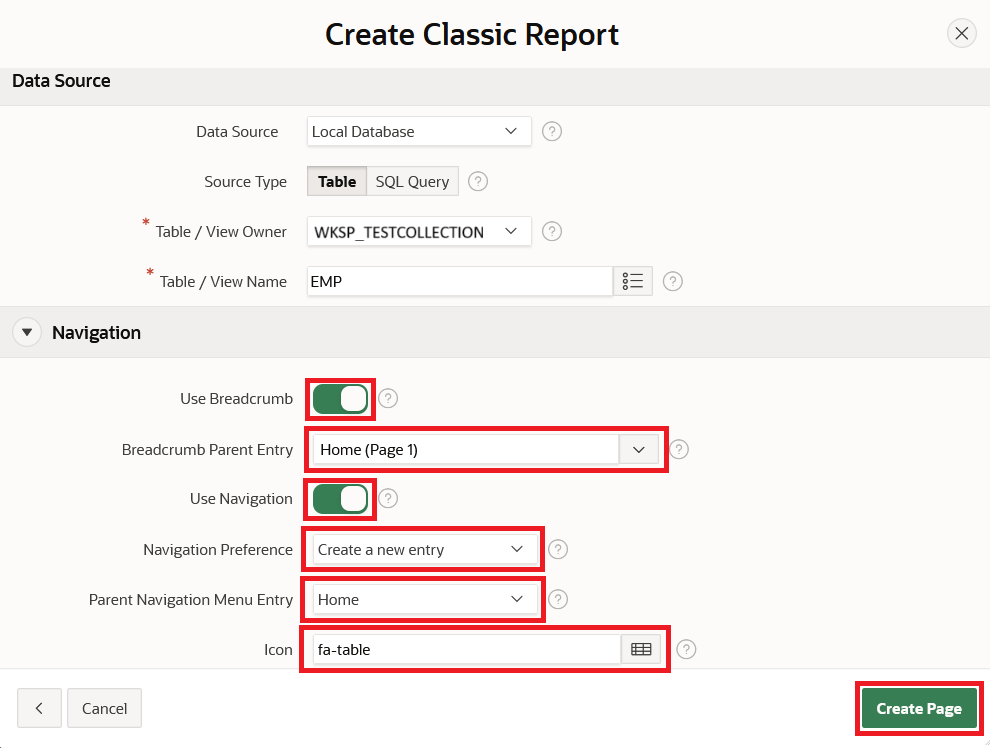Click the Navigation heading text
Image resolution: width=990 pixels, height=748 pixels.
click(97, 333)
